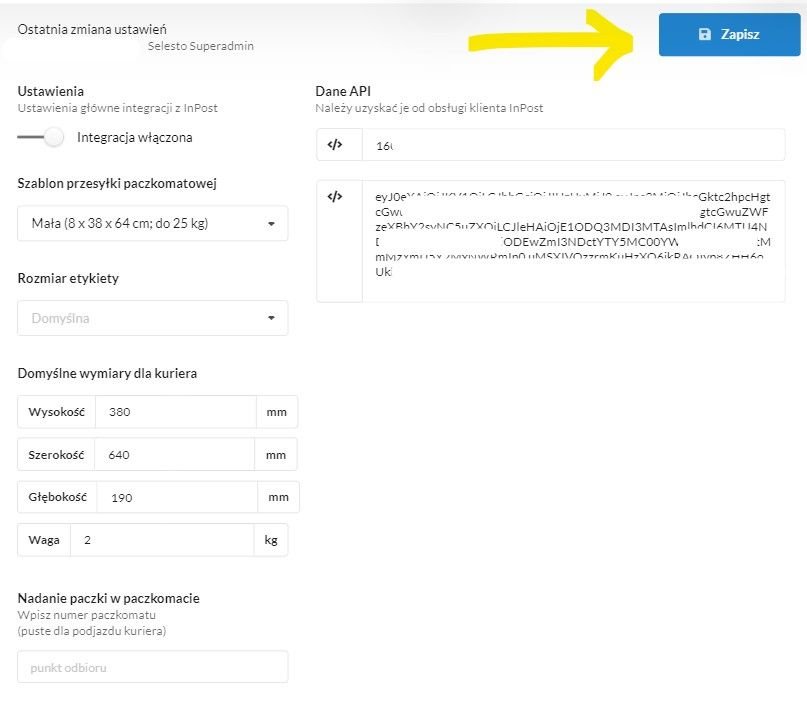Click the Zapisz save button
807x703 pixels.
(x=729, y=34)
